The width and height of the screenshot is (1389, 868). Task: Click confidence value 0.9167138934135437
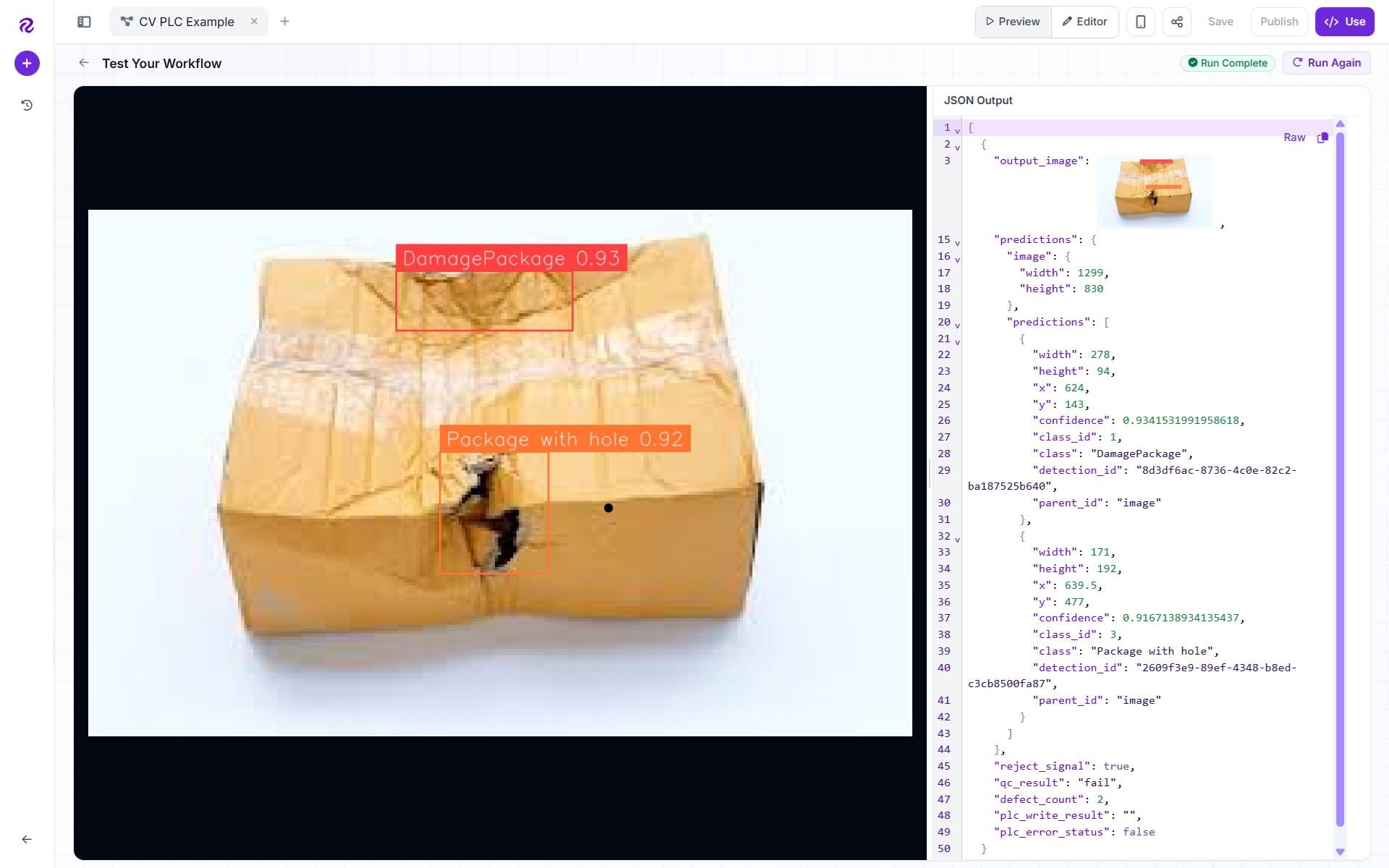[x=1181, y=618]
